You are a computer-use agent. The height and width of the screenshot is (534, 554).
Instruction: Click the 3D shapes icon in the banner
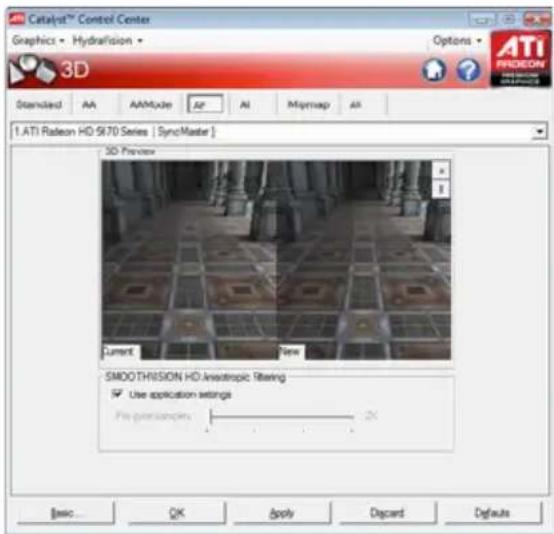coord(32,70)
